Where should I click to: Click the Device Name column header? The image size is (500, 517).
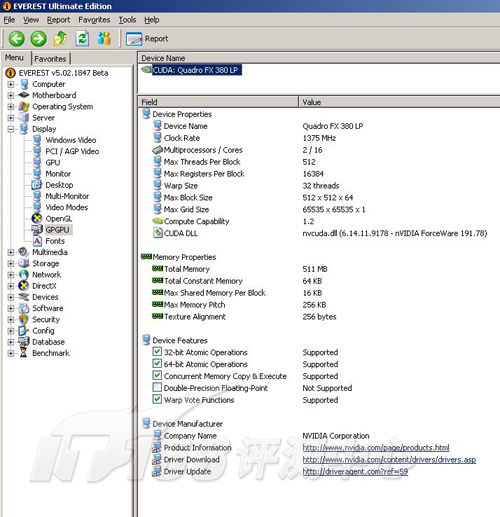point(319,58)
